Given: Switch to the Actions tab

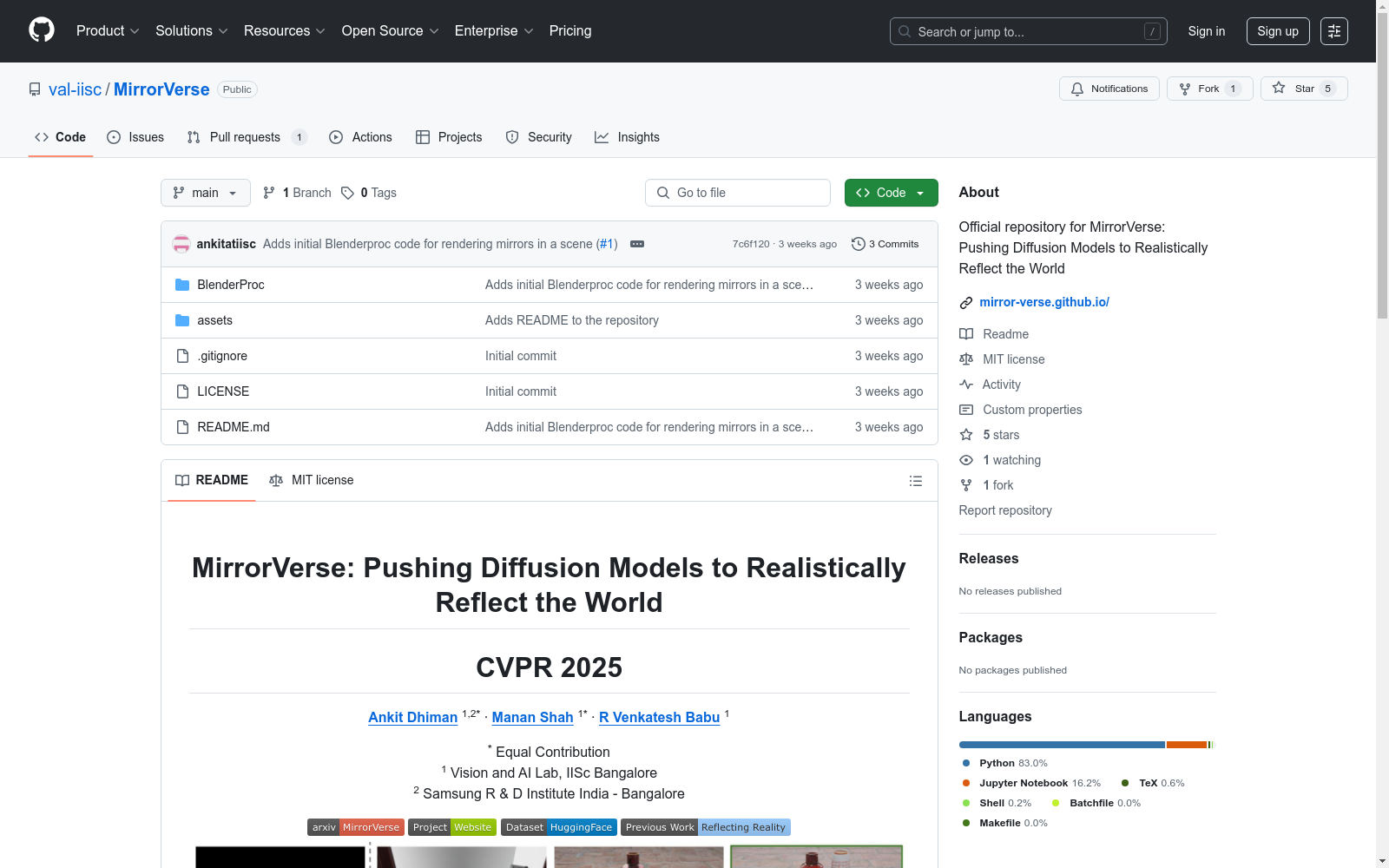Looking at the screenshot, I should point(361,137).
